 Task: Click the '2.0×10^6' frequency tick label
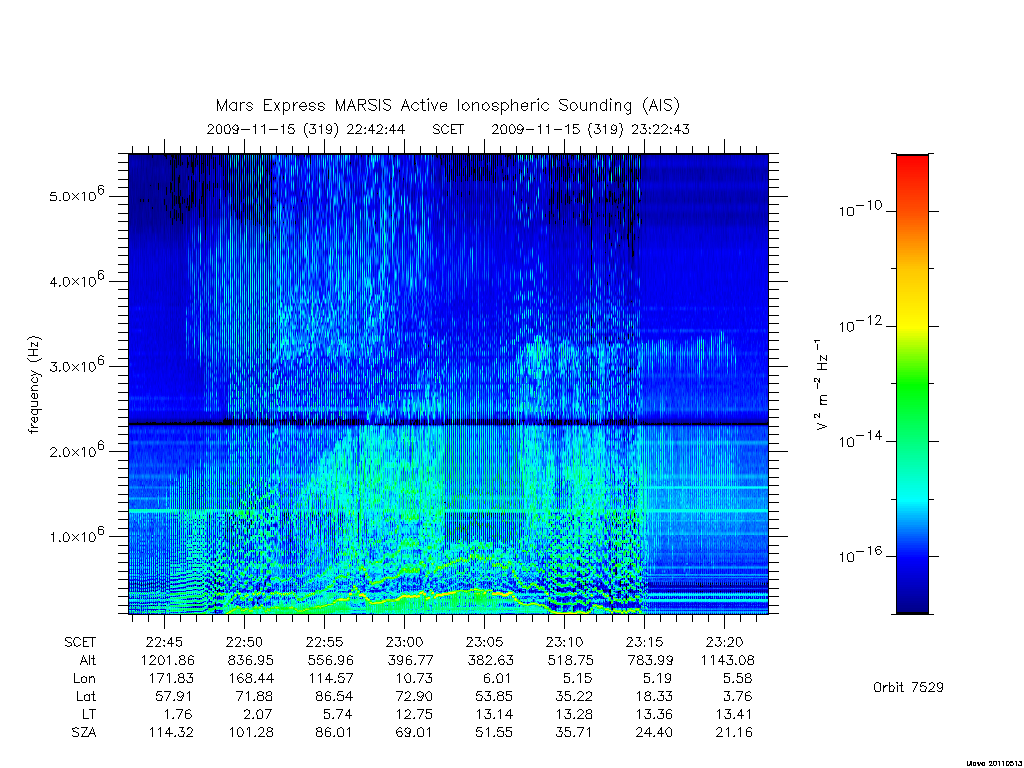pyautogui.click(x=76, y=450)
